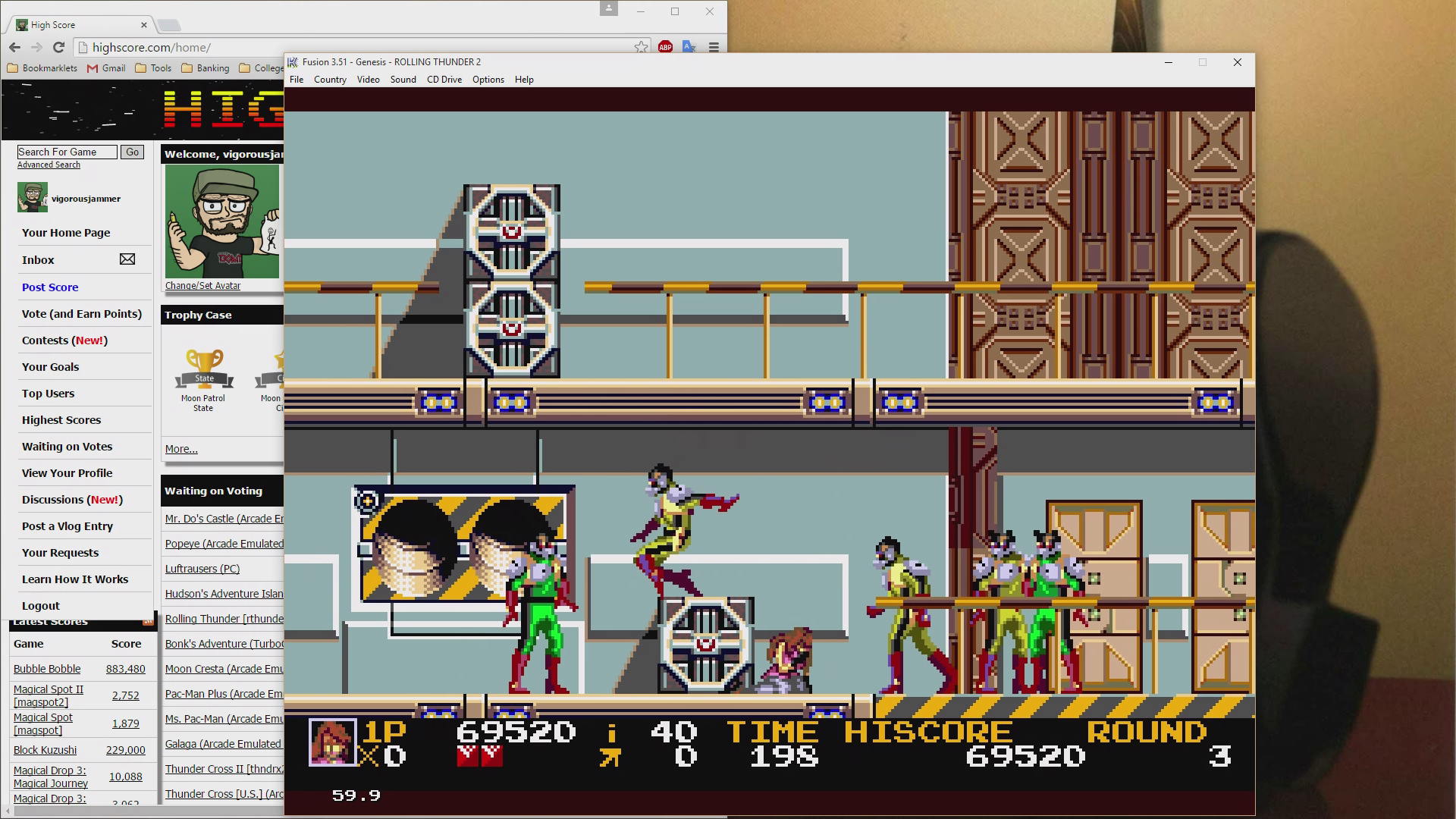Click the Search For Game field
1456x819 pixels.
pyautogui.click(x=67, y=152)
